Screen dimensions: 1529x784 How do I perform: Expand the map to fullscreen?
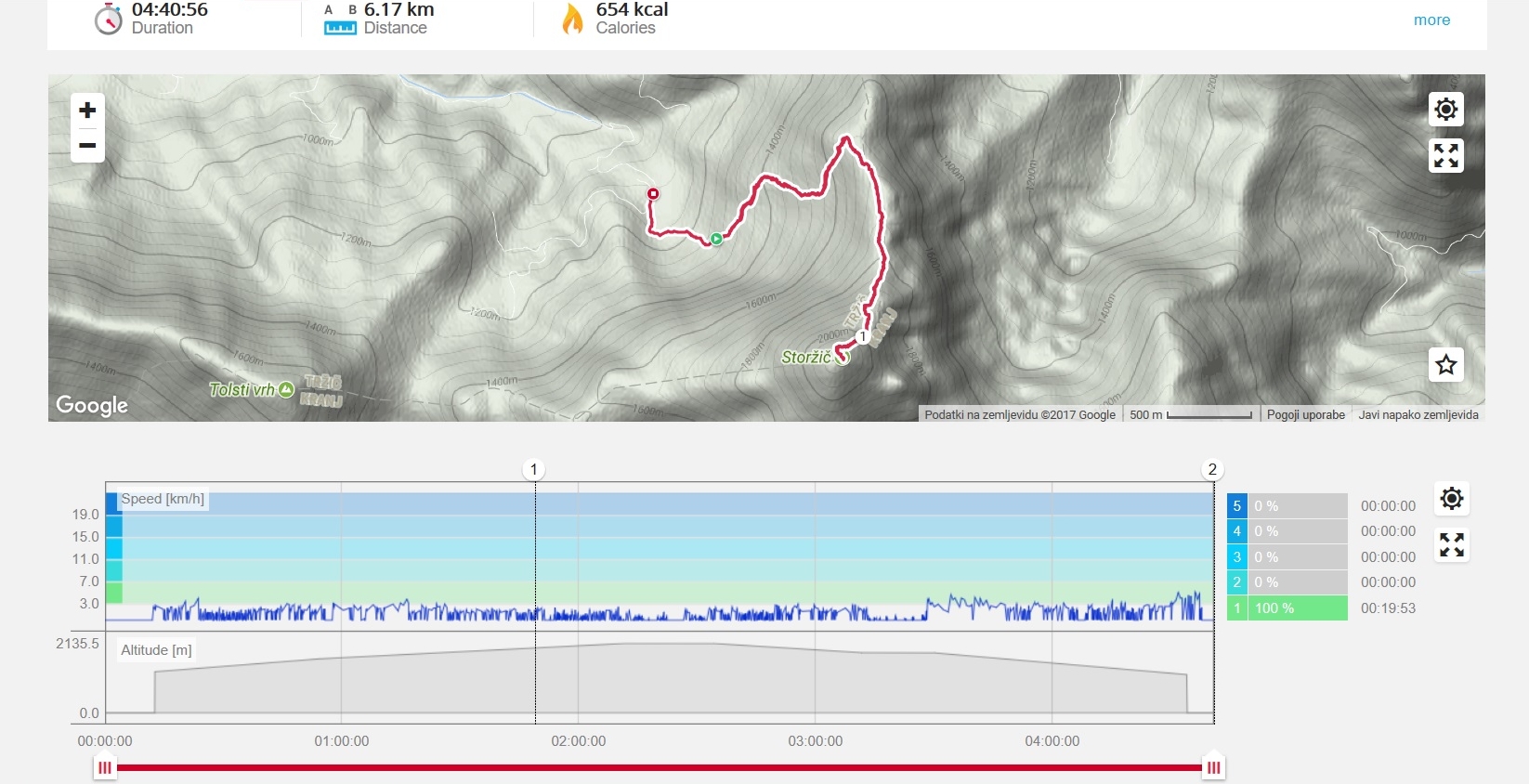pos(1445,155)
